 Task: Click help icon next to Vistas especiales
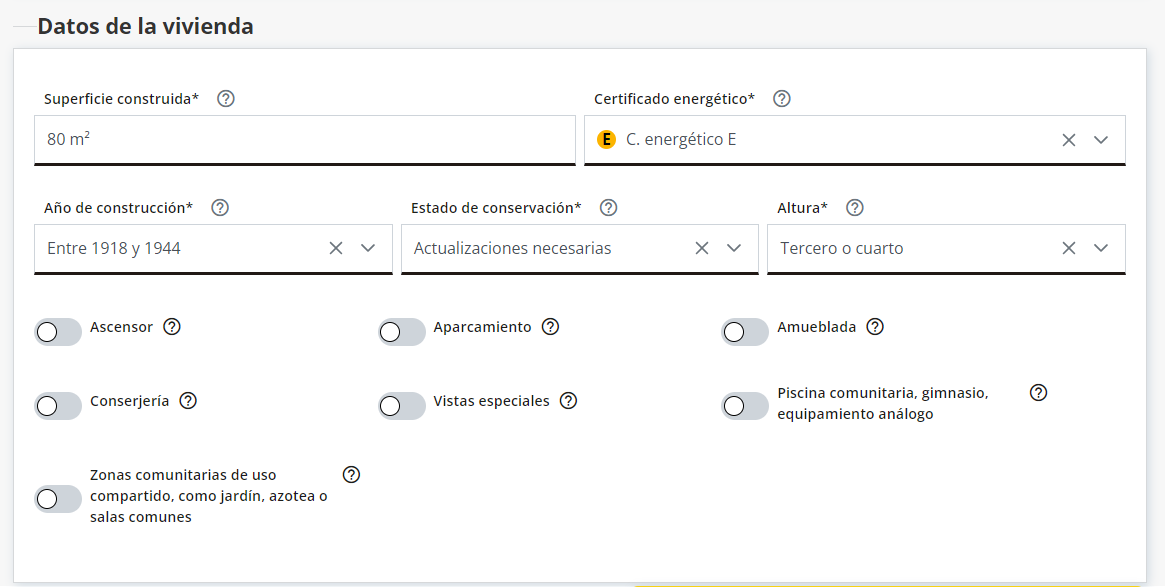point(568,401)
